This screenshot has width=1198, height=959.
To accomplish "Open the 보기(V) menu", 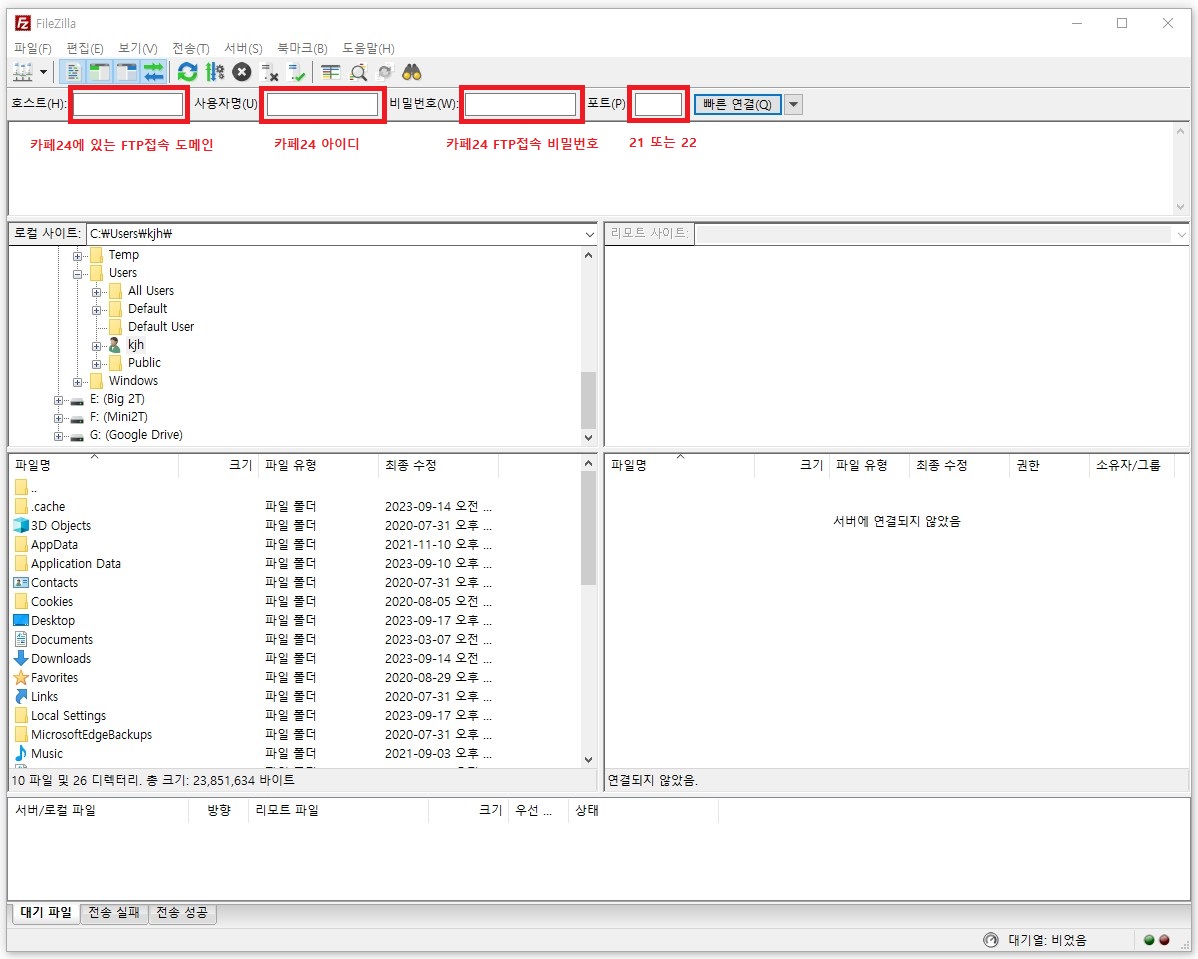I will tap(138, 48).
